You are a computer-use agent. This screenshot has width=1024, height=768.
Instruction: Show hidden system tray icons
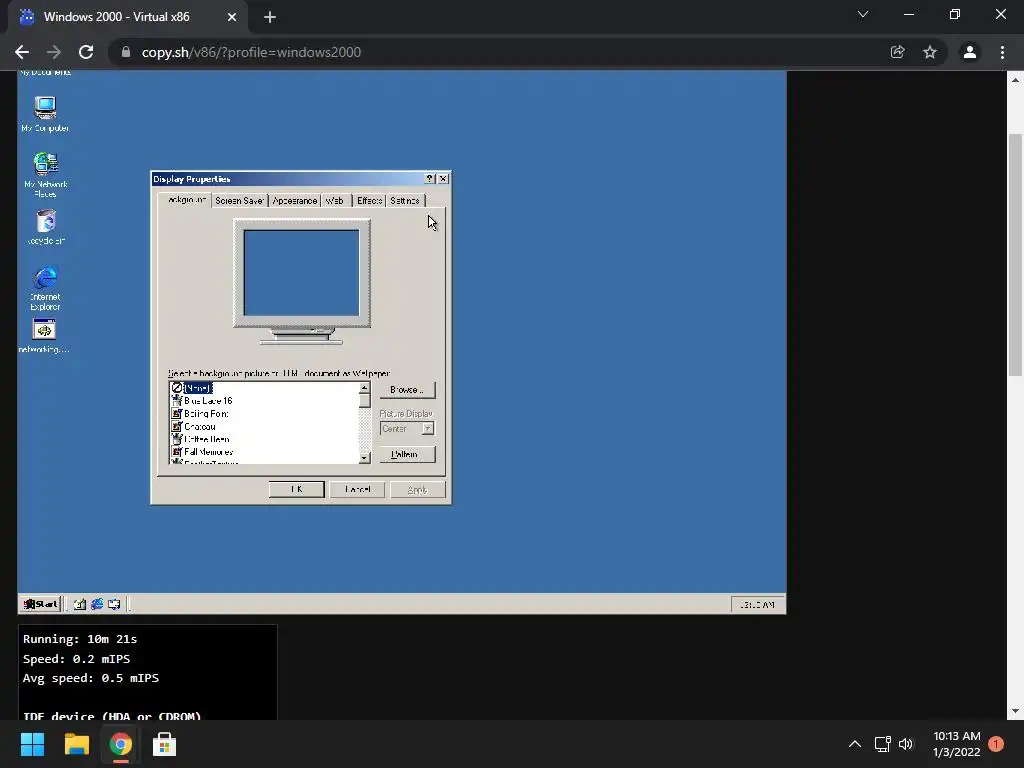(x=854, y=744)
